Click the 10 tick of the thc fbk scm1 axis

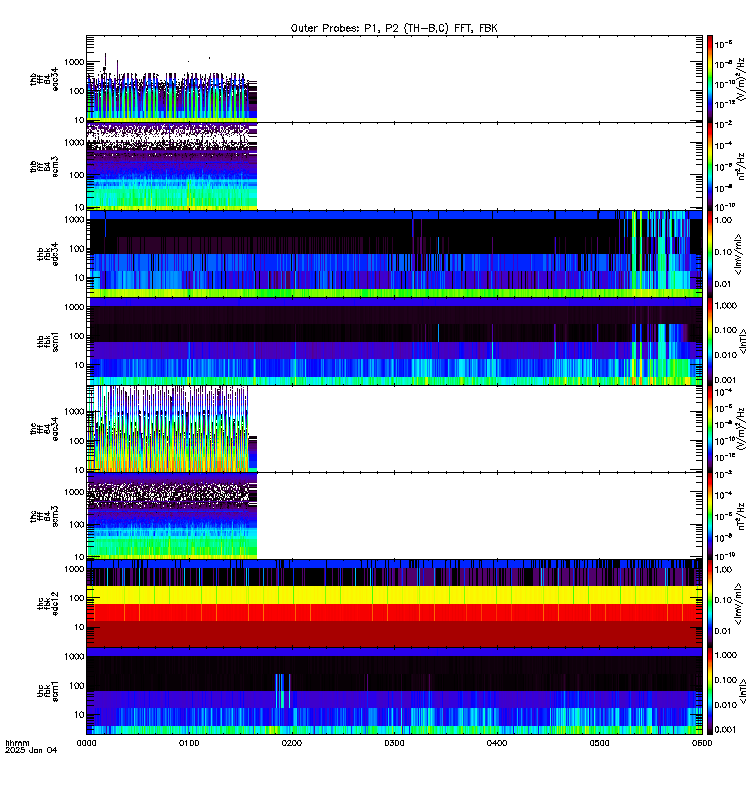[80, 715]
